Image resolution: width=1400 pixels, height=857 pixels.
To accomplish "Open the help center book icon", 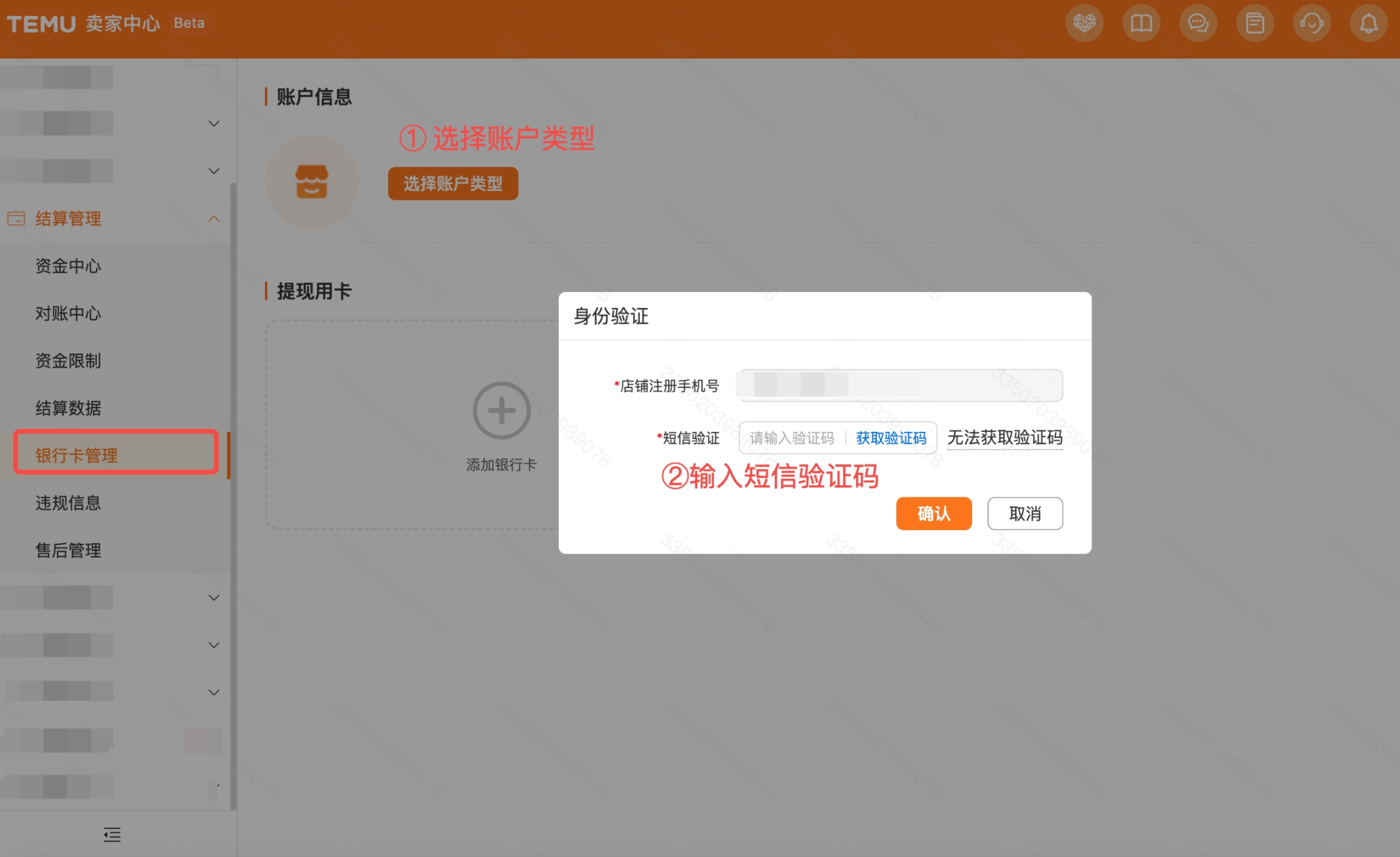I will 1141,23.
